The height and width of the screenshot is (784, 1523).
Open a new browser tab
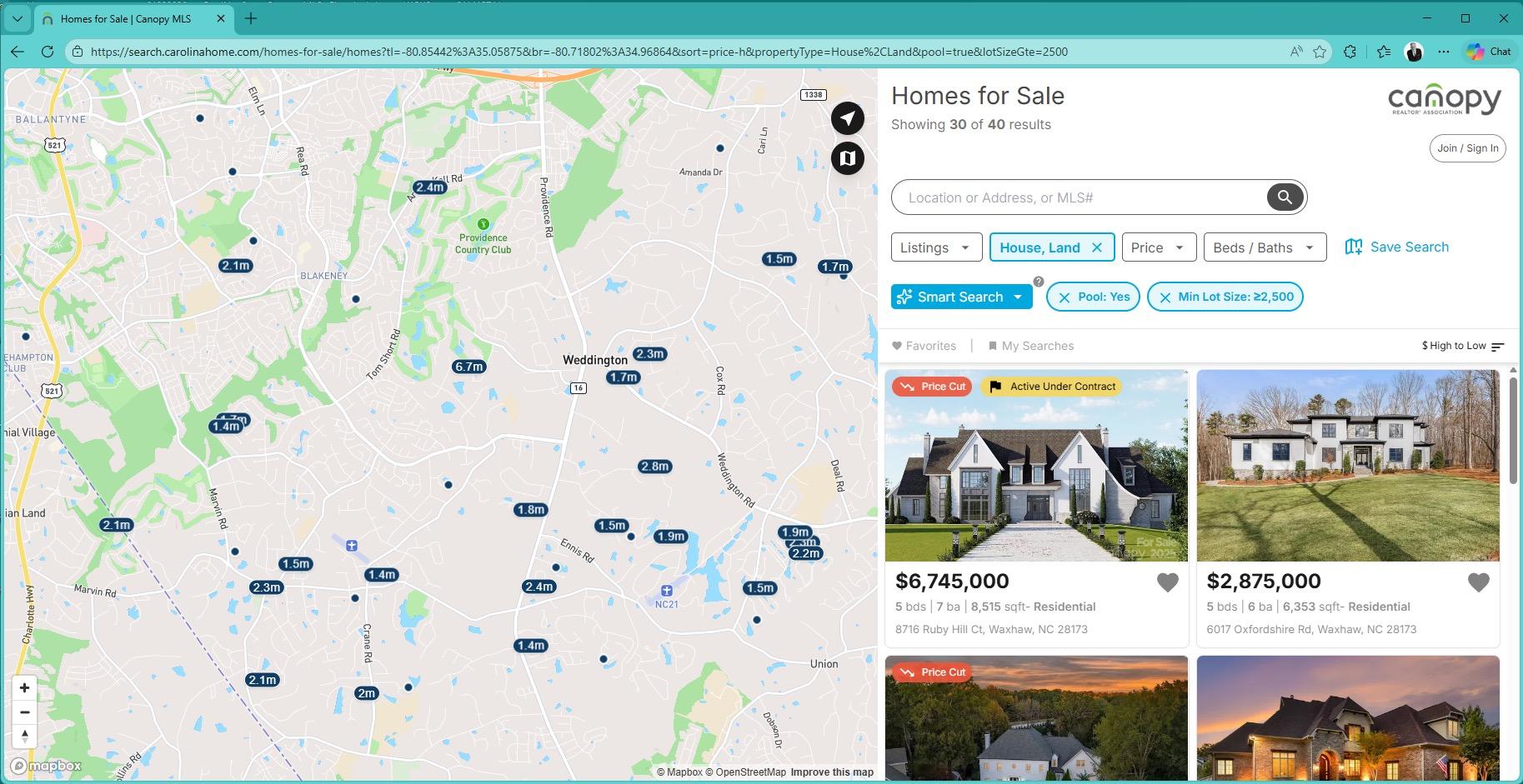[x=251, y=18]
